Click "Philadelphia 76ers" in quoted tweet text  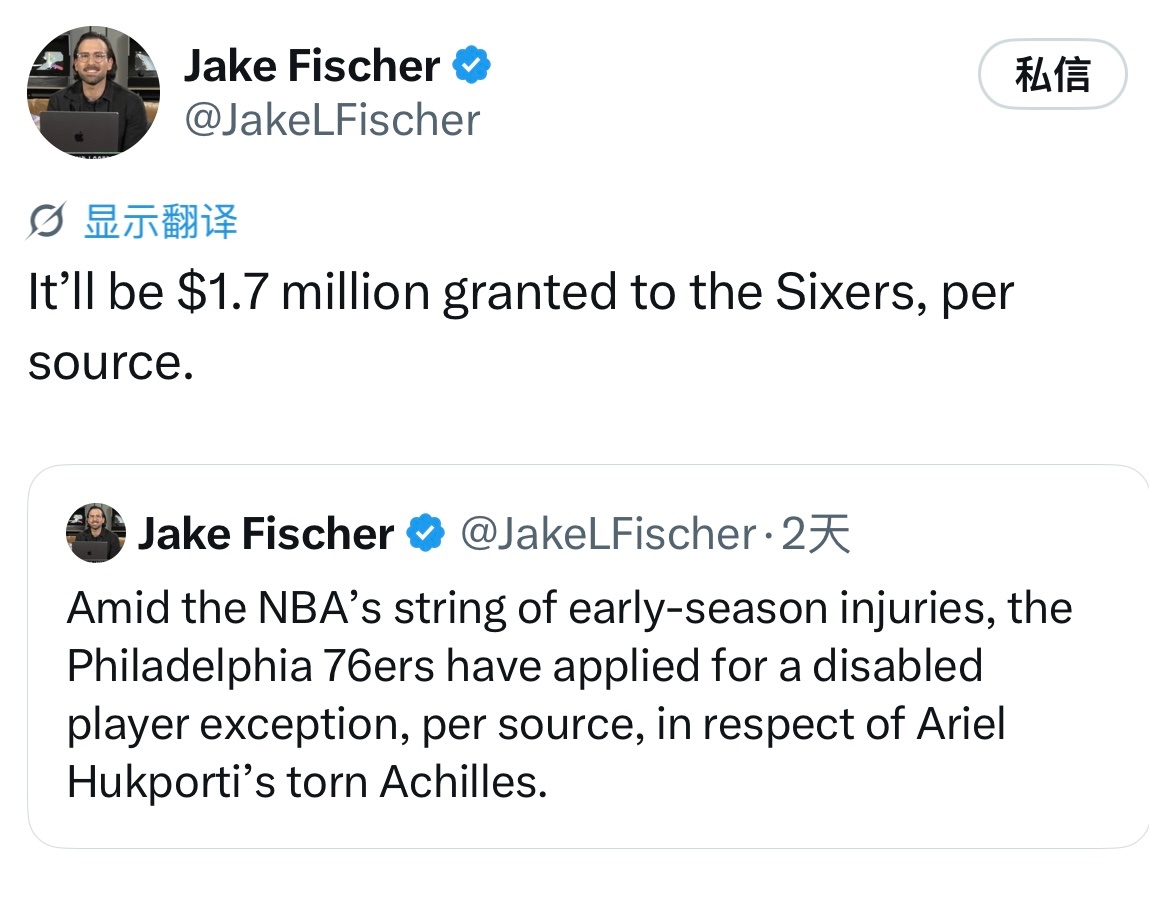(x=251, y=666)
